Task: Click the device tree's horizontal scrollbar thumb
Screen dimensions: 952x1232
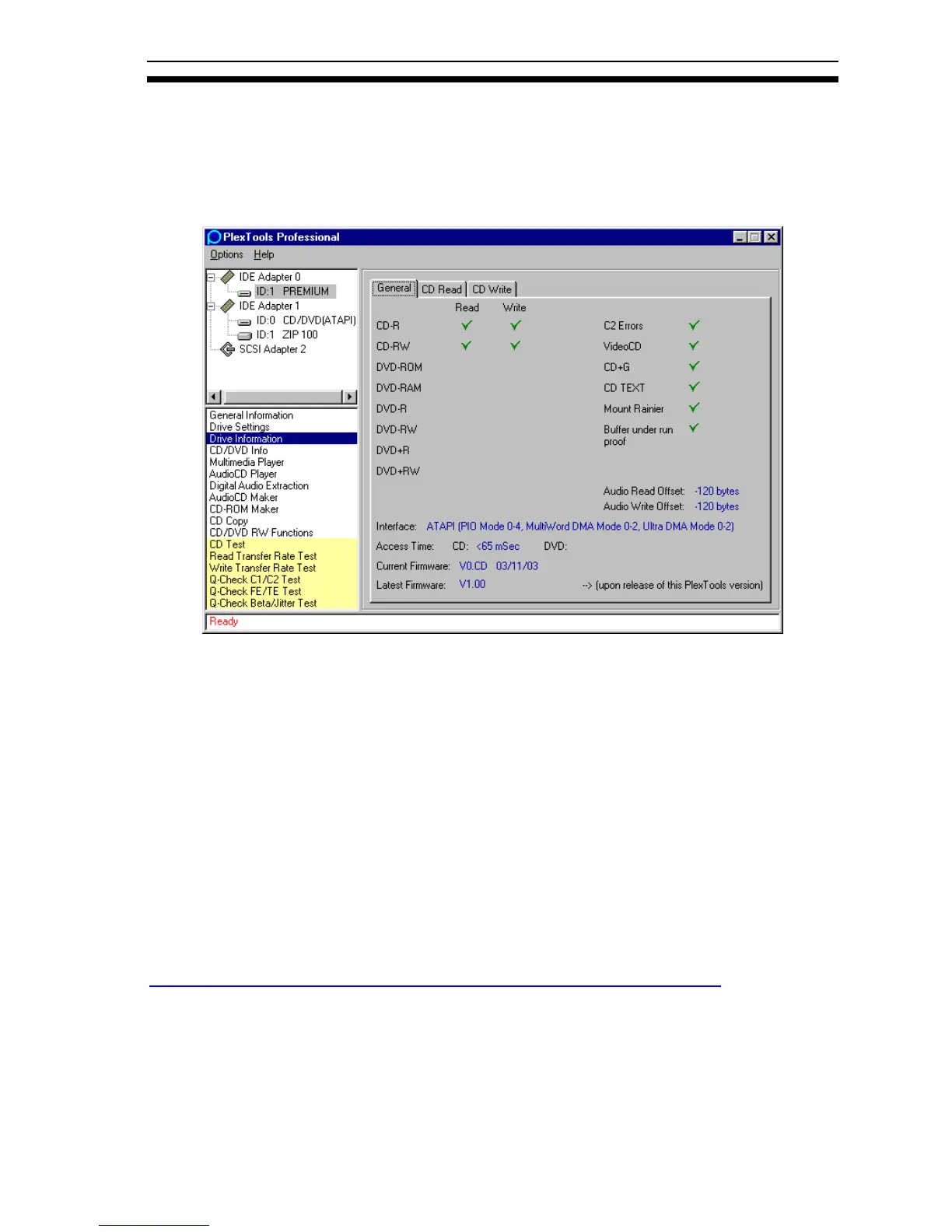Action: click(x=282, y=397)
